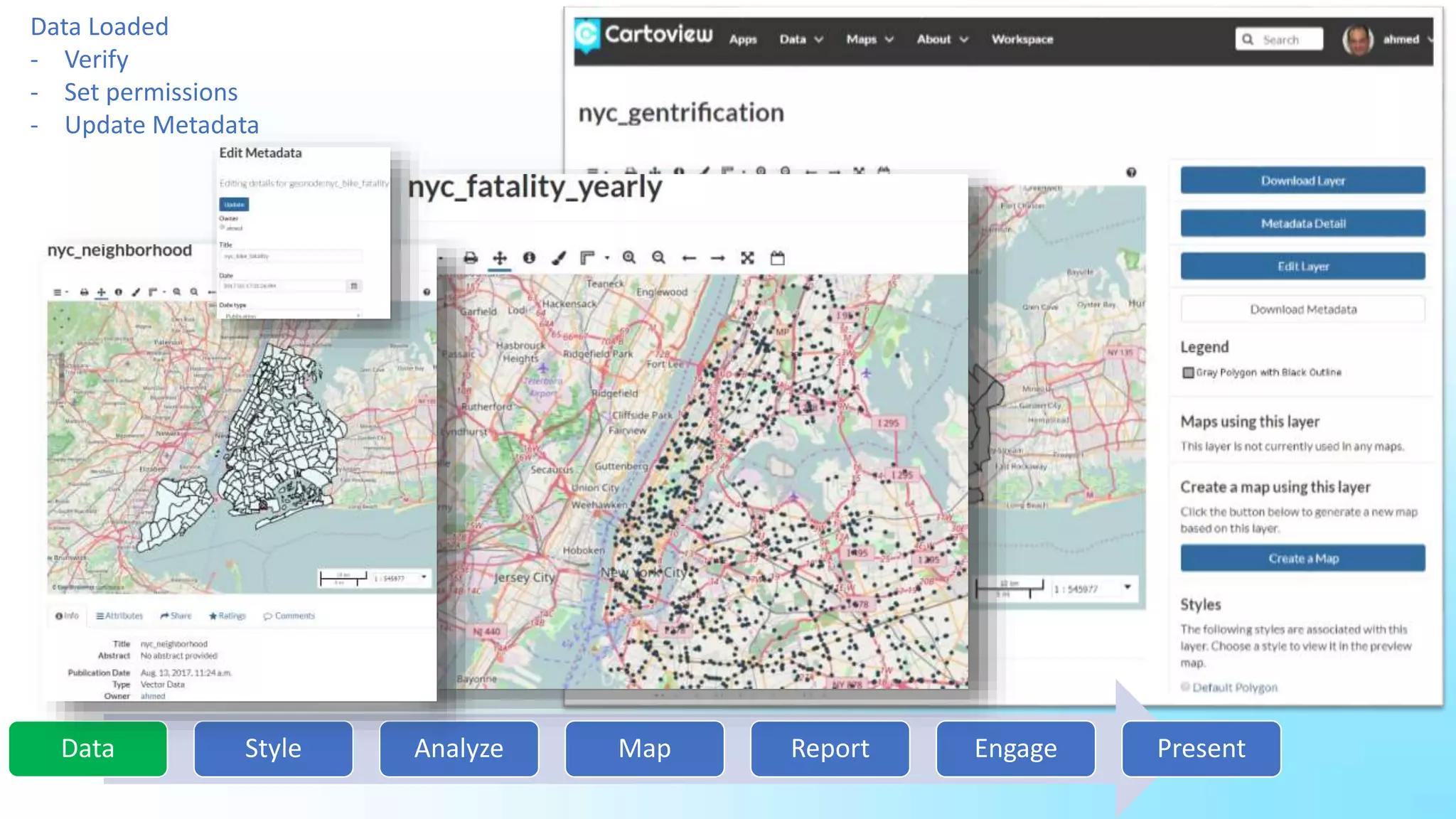Select the brush tool in nyc_neighborhood toolbar
Image resolution: width=1456 pixels, height=819 pixels.
[x=136, y=292]
